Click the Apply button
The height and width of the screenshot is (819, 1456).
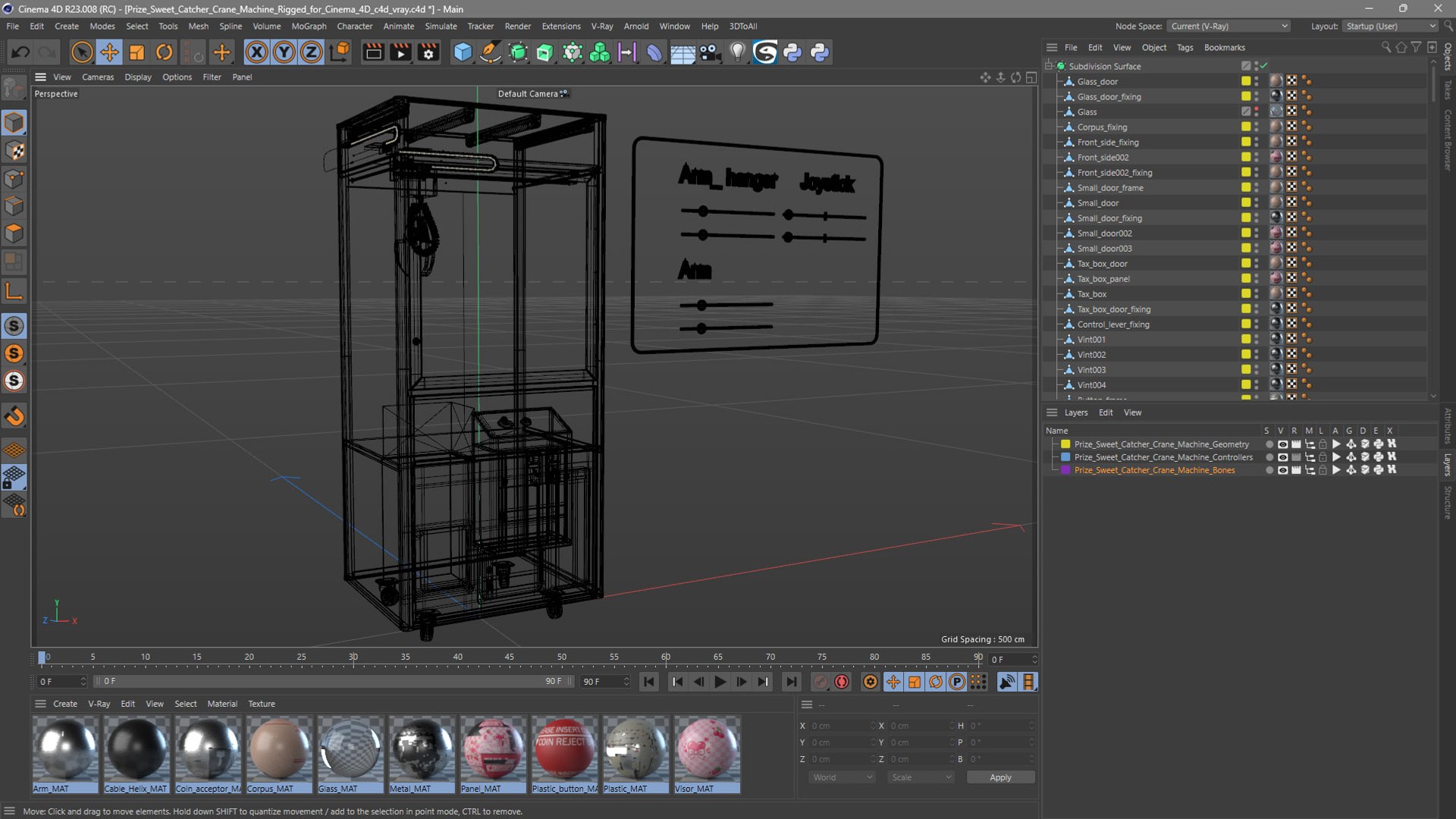(x=1000, y=777)
